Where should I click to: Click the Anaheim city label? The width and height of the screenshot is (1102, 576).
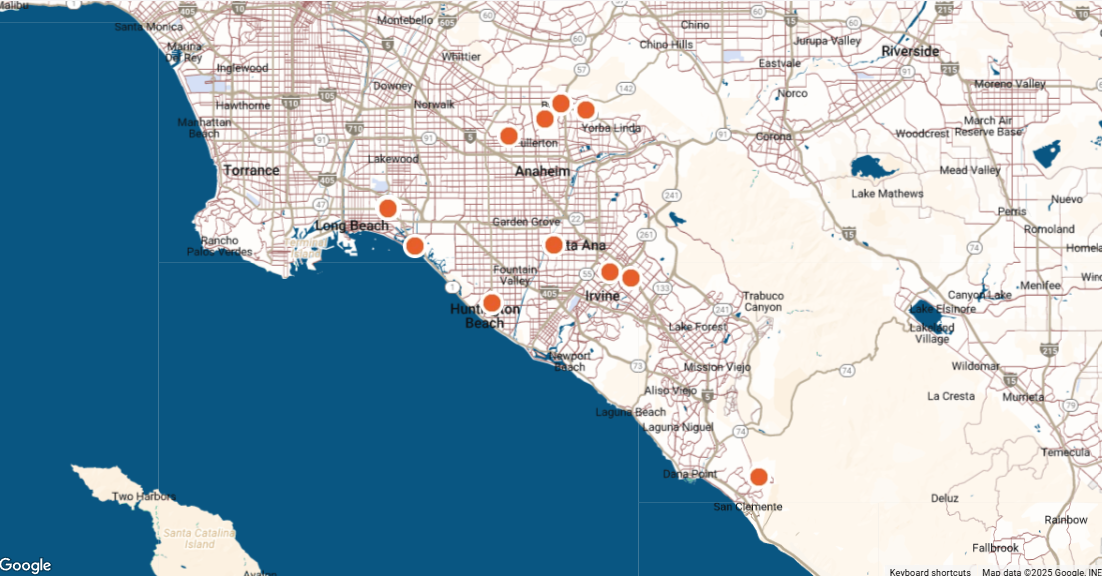point(542,172)
